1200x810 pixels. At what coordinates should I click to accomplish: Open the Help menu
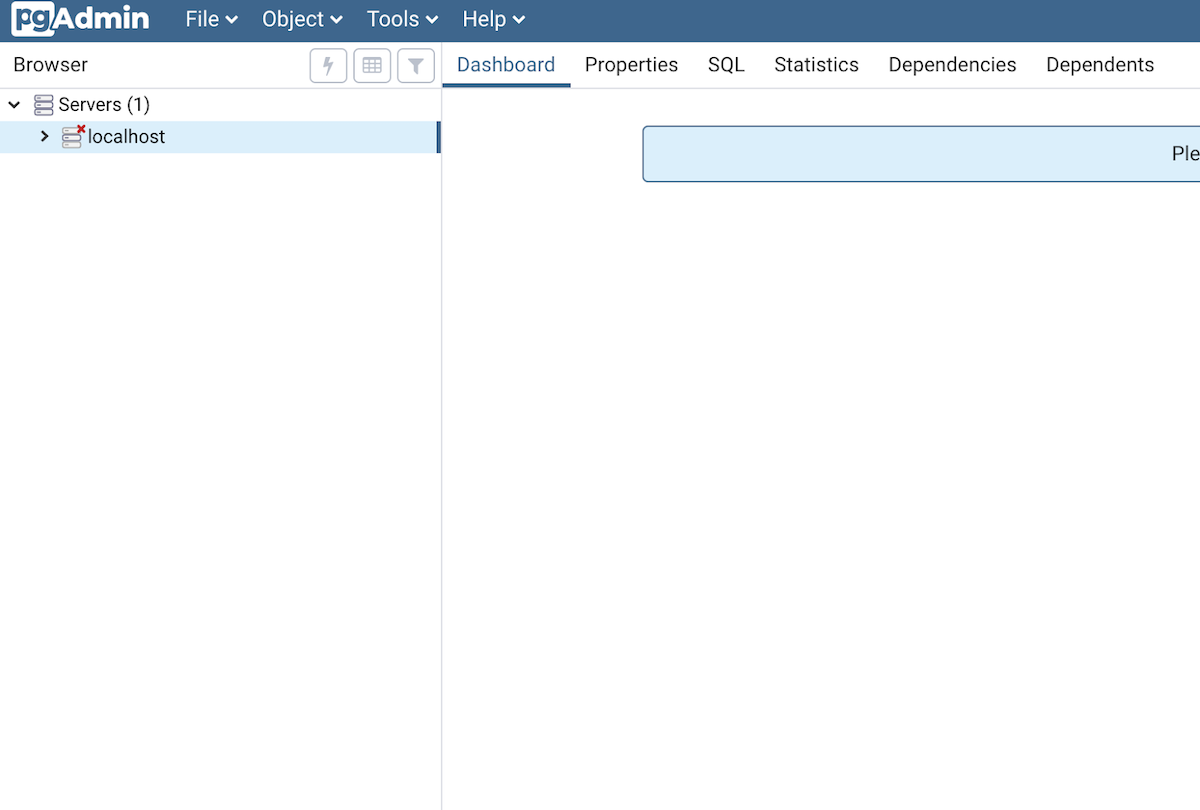493,19
